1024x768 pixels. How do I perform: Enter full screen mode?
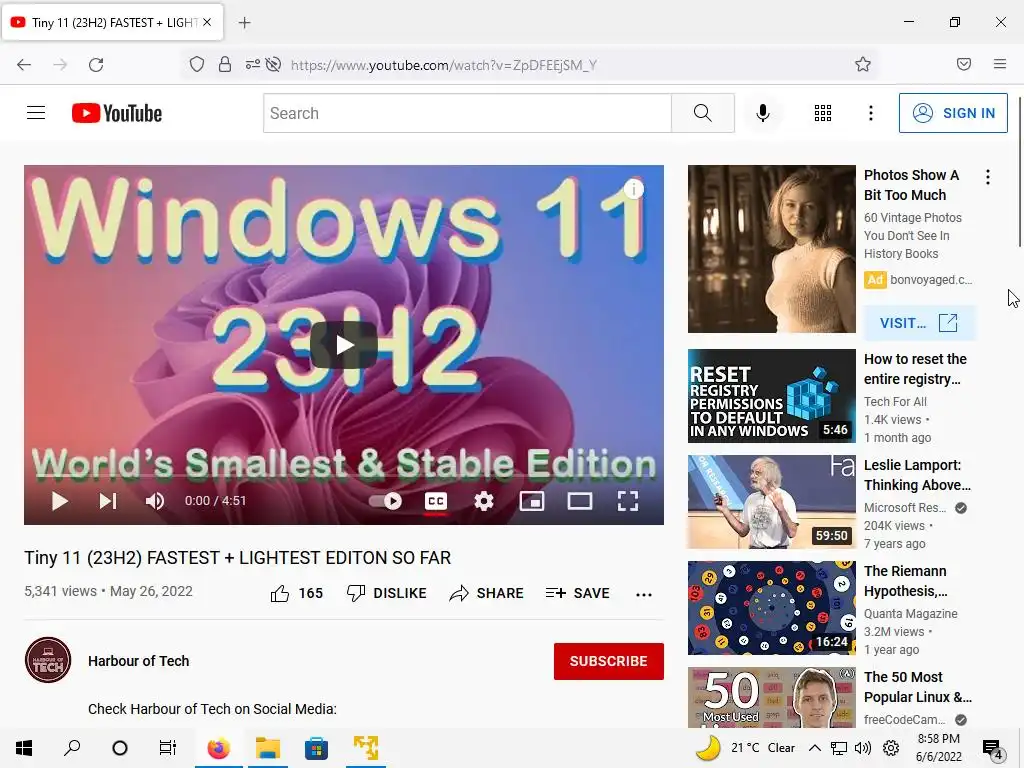click(628, 501)
